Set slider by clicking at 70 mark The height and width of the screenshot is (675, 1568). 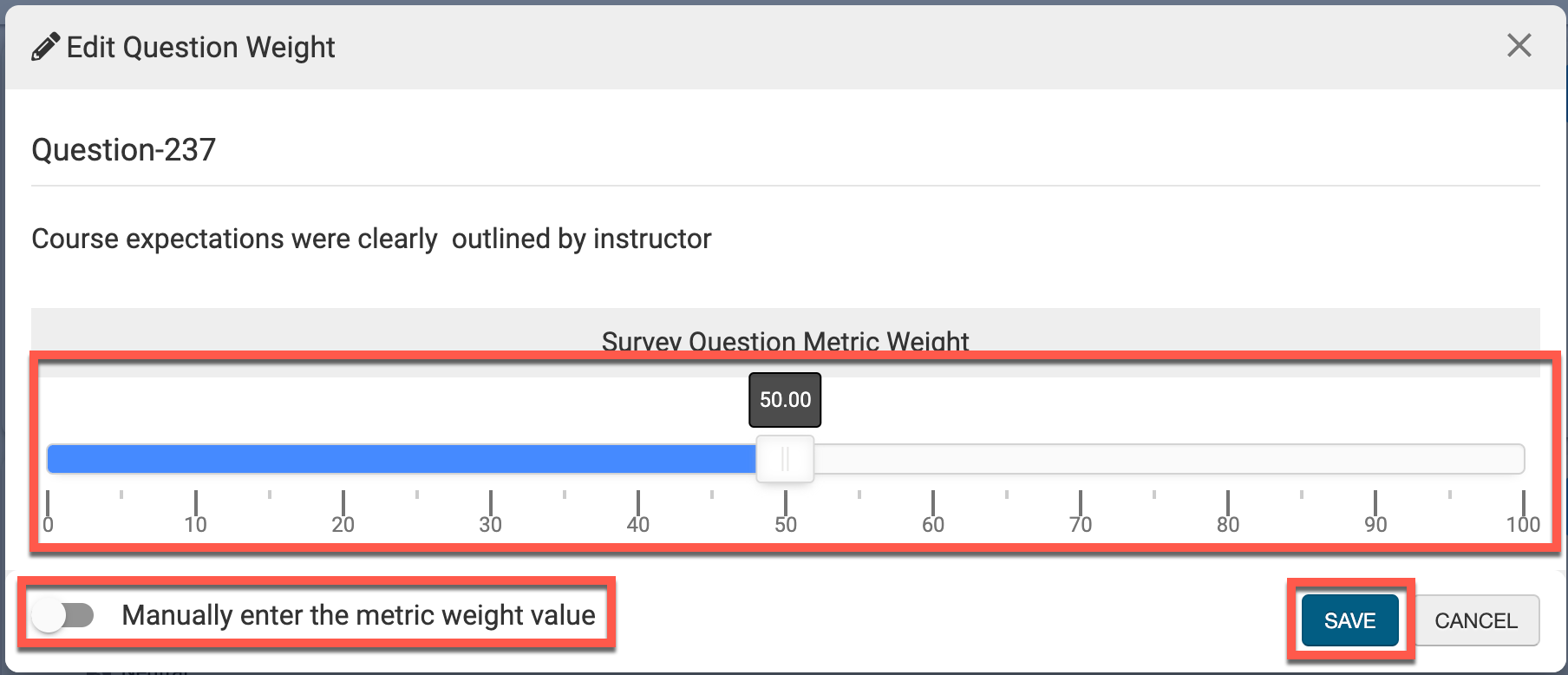click(x=1081, y=459)
